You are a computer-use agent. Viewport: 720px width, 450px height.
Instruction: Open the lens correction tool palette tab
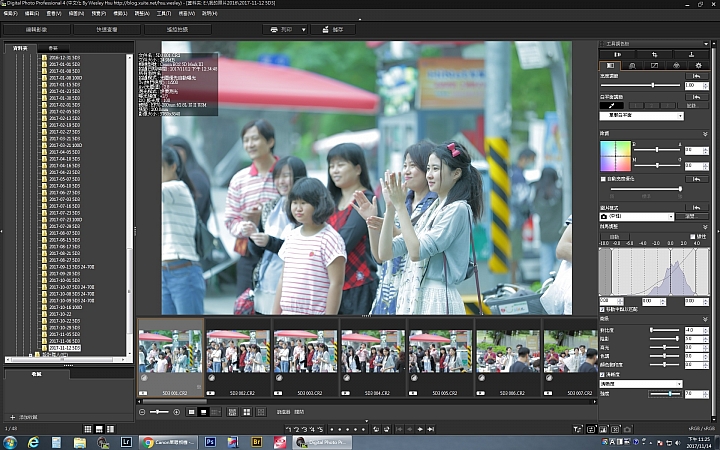[632, 66]
